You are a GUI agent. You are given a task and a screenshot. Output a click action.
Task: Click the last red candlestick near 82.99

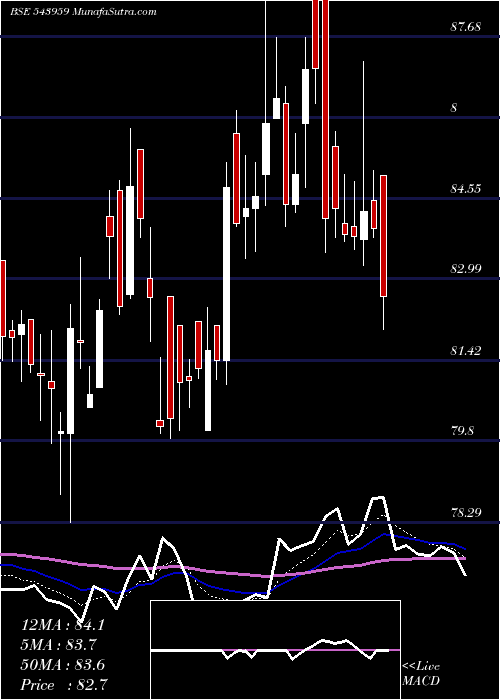[383, 236]
